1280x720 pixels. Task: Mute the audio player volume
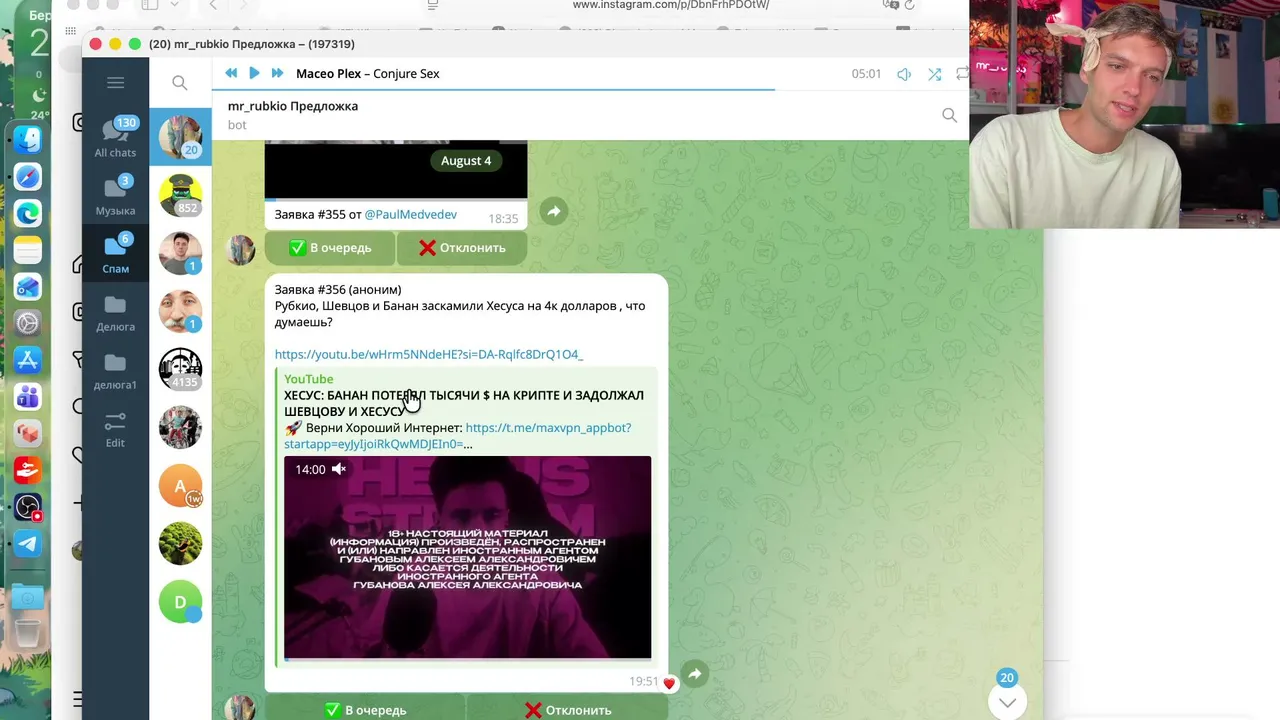[x=904, y=74]
